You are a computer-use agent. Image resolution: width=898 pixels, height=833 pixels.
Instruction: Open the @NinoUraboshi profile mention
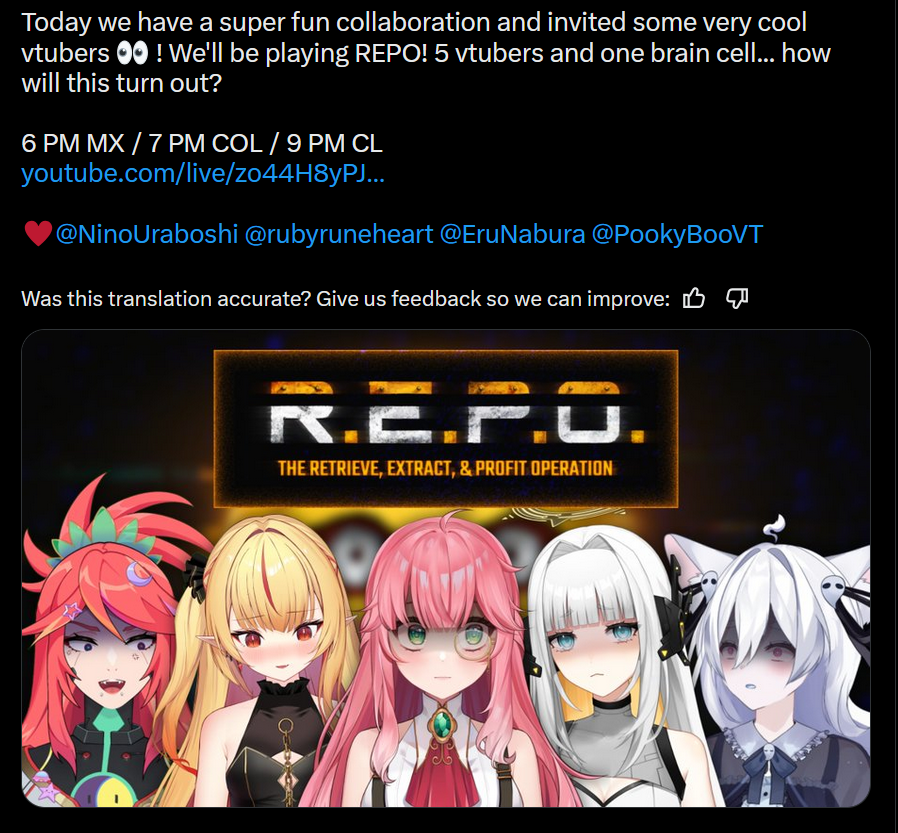tap(147, 234)
